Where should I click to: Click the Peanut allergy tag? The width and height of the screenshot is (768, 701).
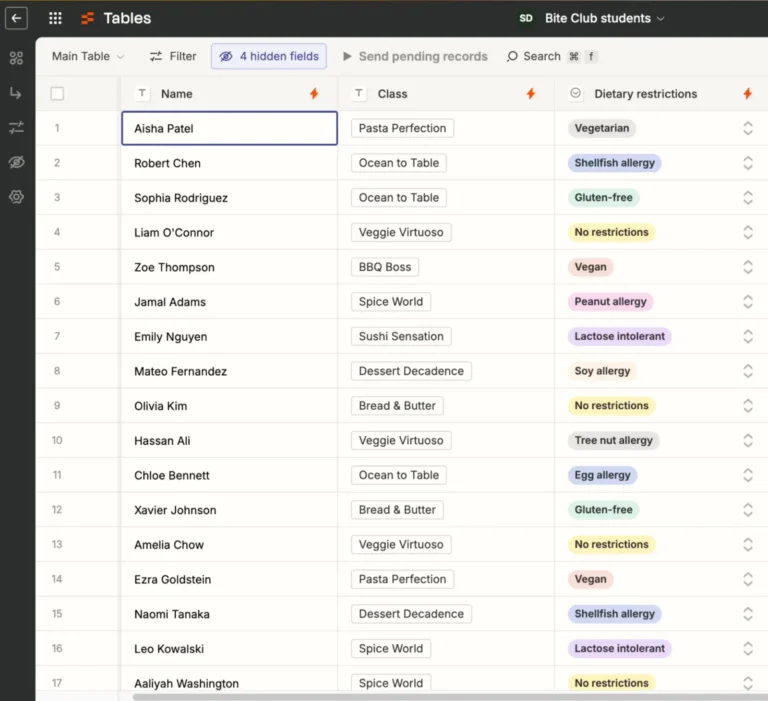[610, 302]
